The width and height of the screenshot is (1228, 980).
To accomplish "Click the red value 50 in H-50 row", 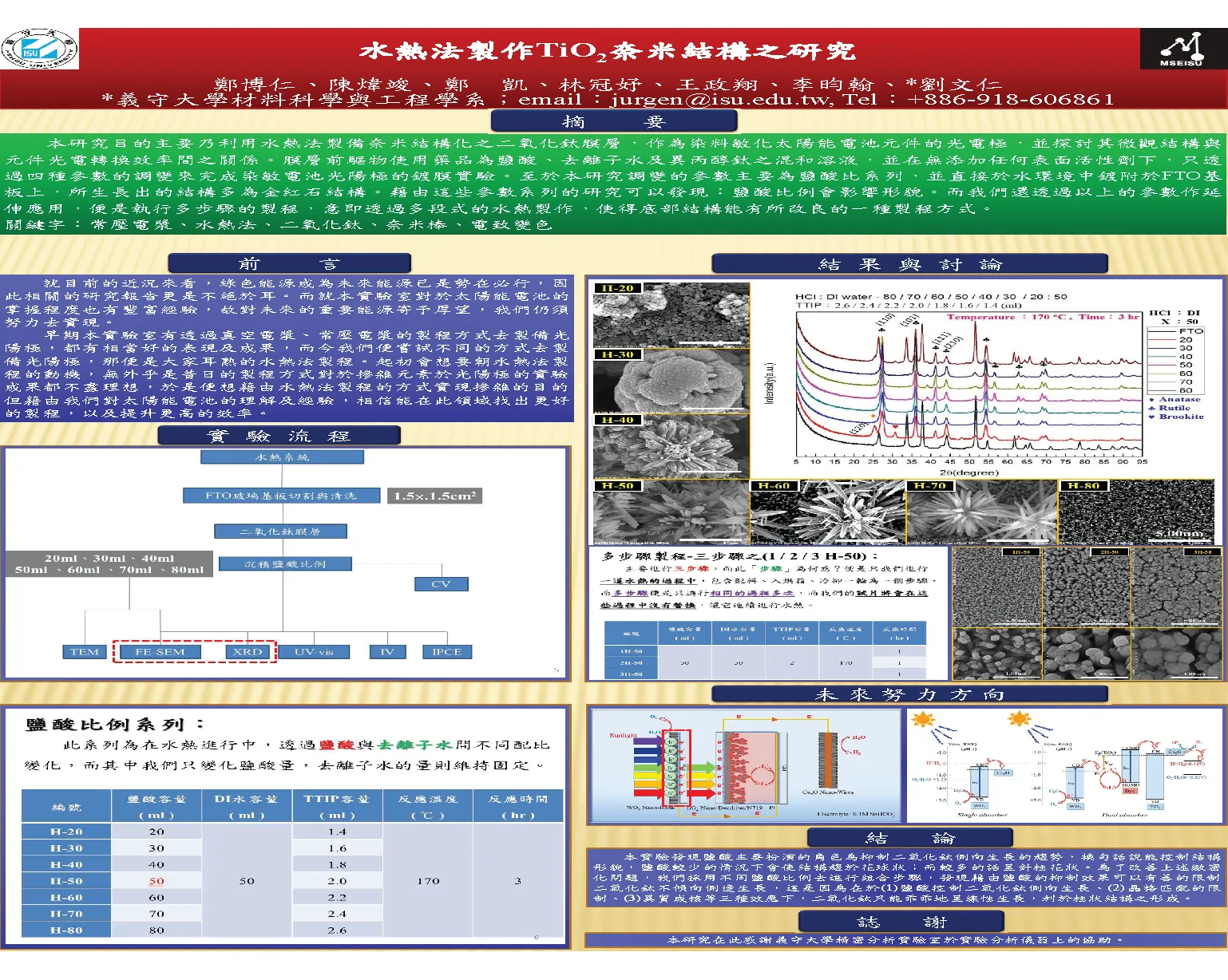I will (156, 881).
